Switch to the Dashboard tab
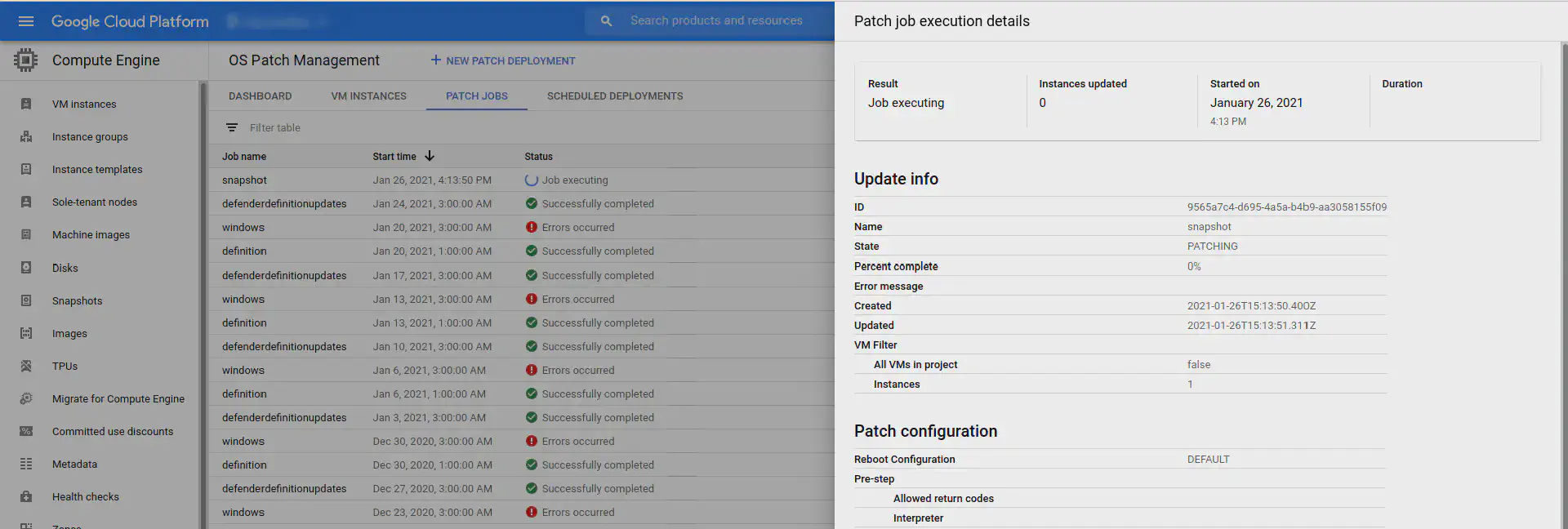The height and width of the screenshot is (529, 1568). pos(260,96)
